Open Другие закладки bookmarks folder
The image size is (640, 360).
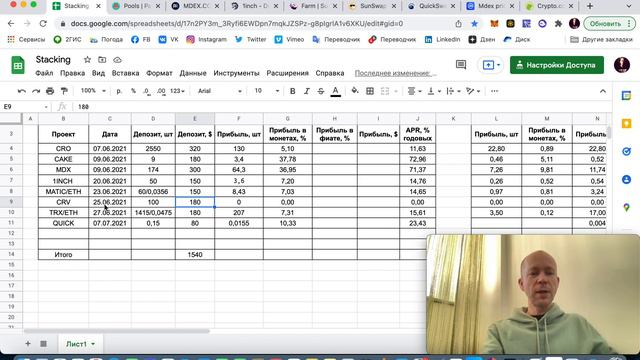click(x=601, y=40)
